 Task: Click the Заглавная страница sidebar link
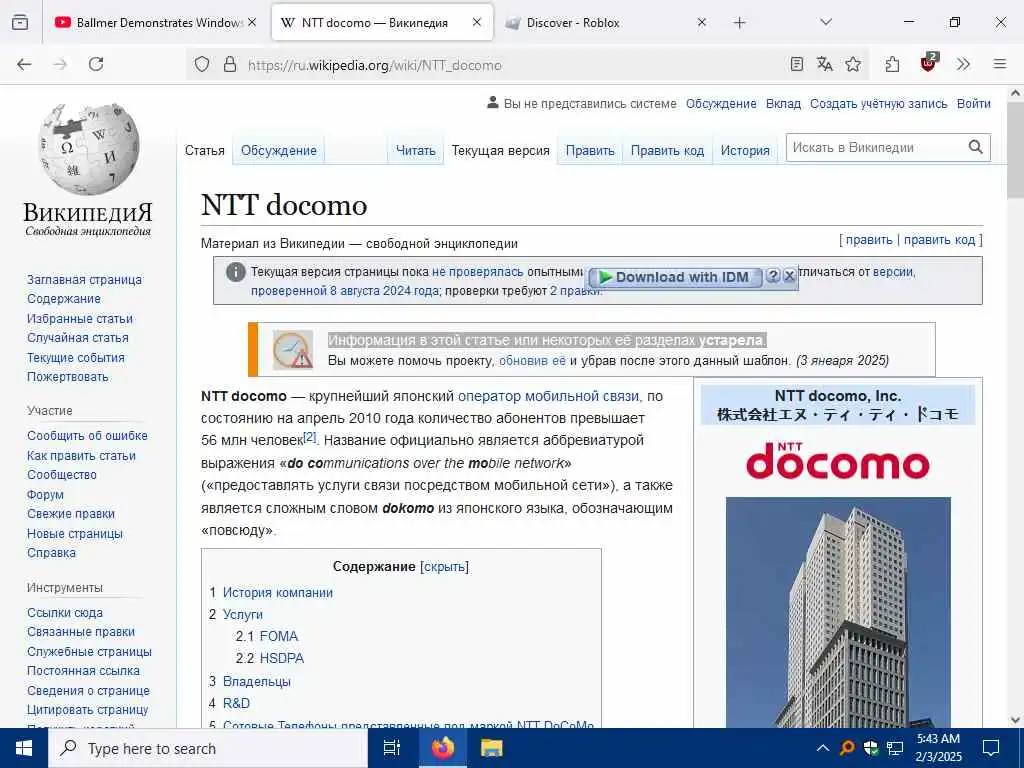pyautogui.click(x=84, y=280)
